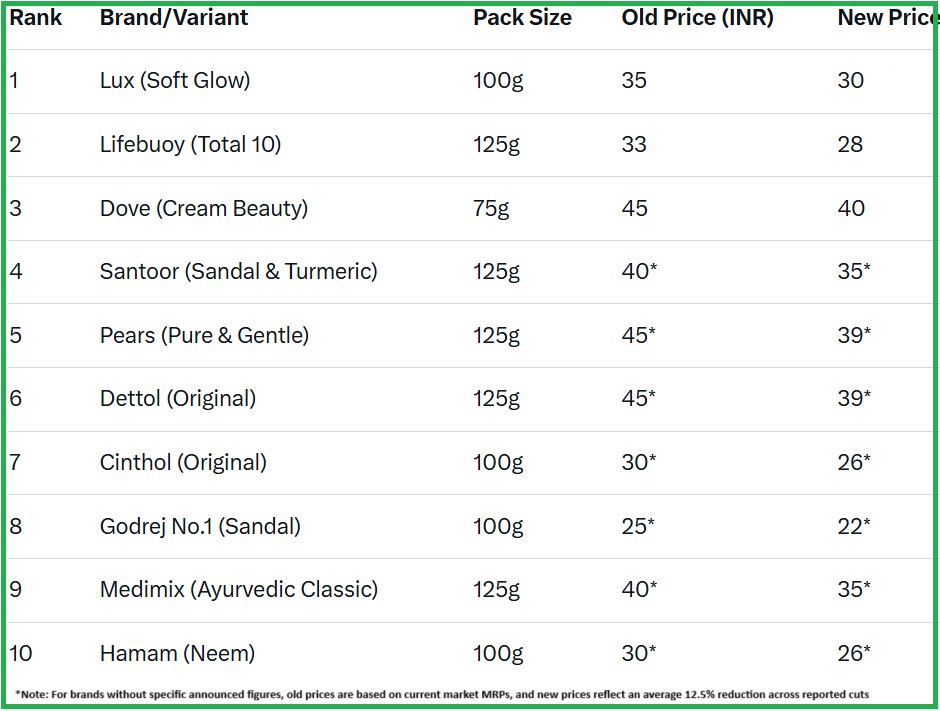This screenshot has width=940, height=711.
Task: Select the 75g pack size for Dove
Action: (491, 209)
